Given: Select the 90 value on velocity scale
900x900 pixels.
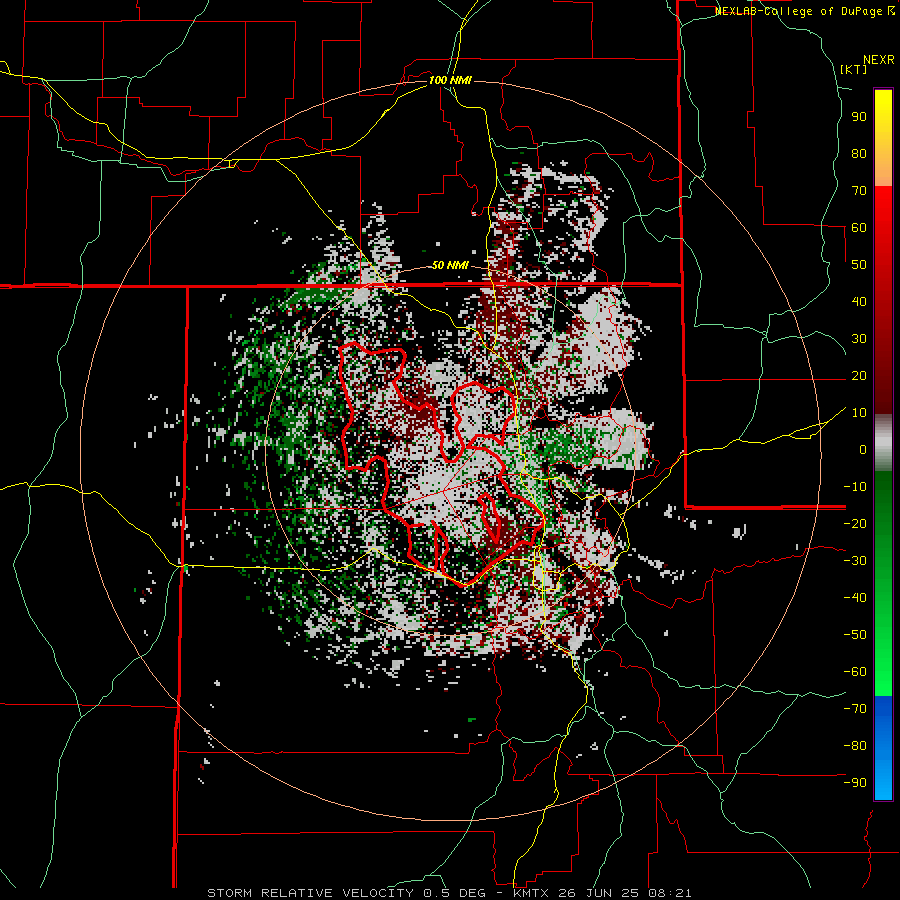Looking at the screenshot, I should 859,117.
